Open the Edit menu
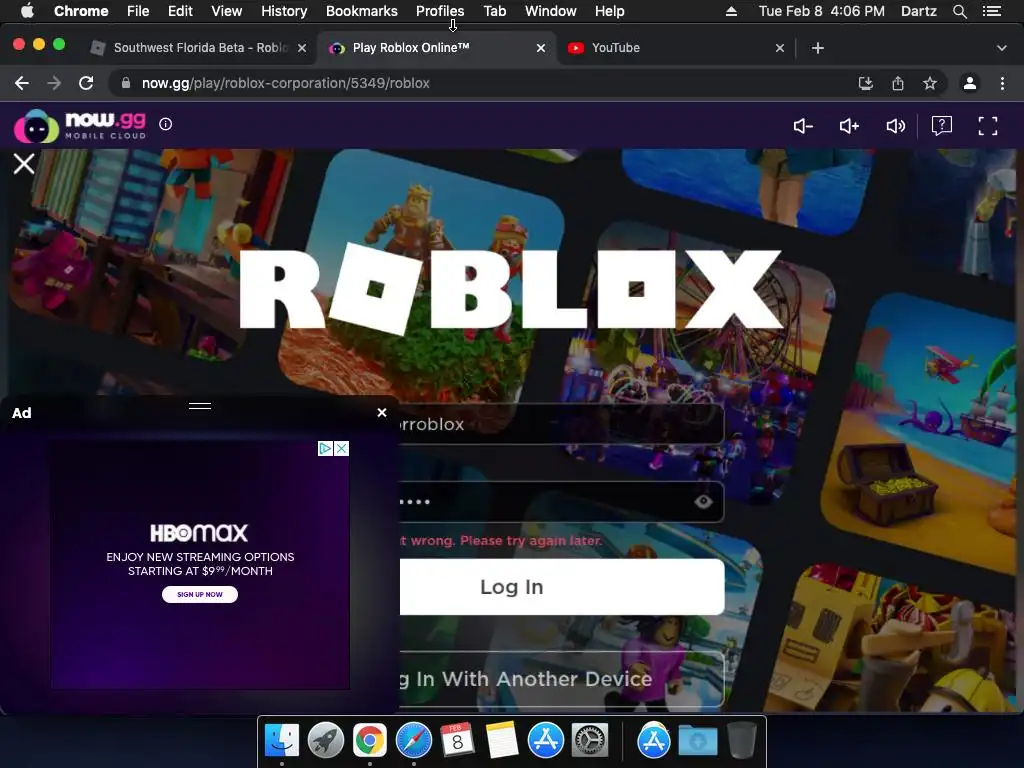 (x=180, y=11)
